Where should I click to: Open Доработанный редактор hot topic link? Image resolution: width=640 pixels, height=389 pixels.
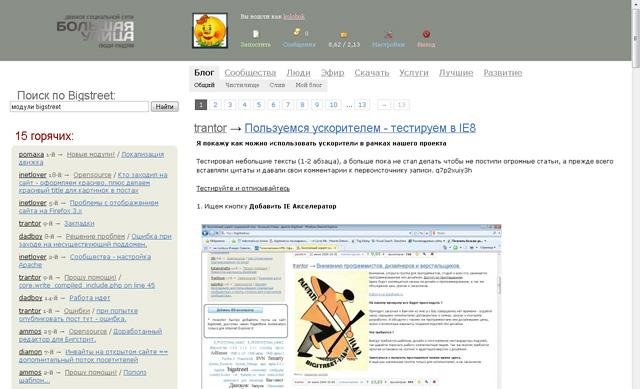pos(90,336)
